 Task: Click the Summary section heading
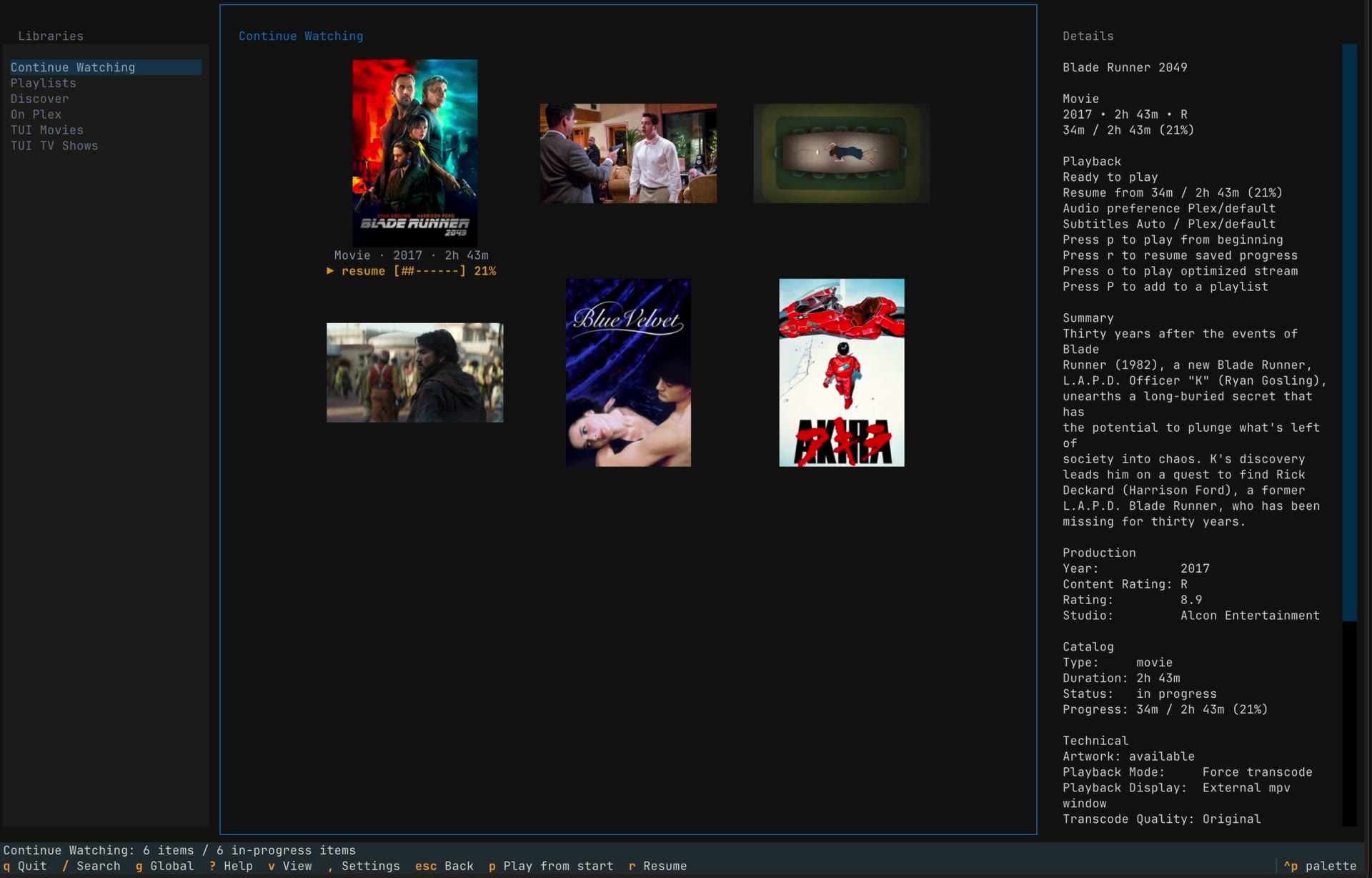coord(1088,318)
